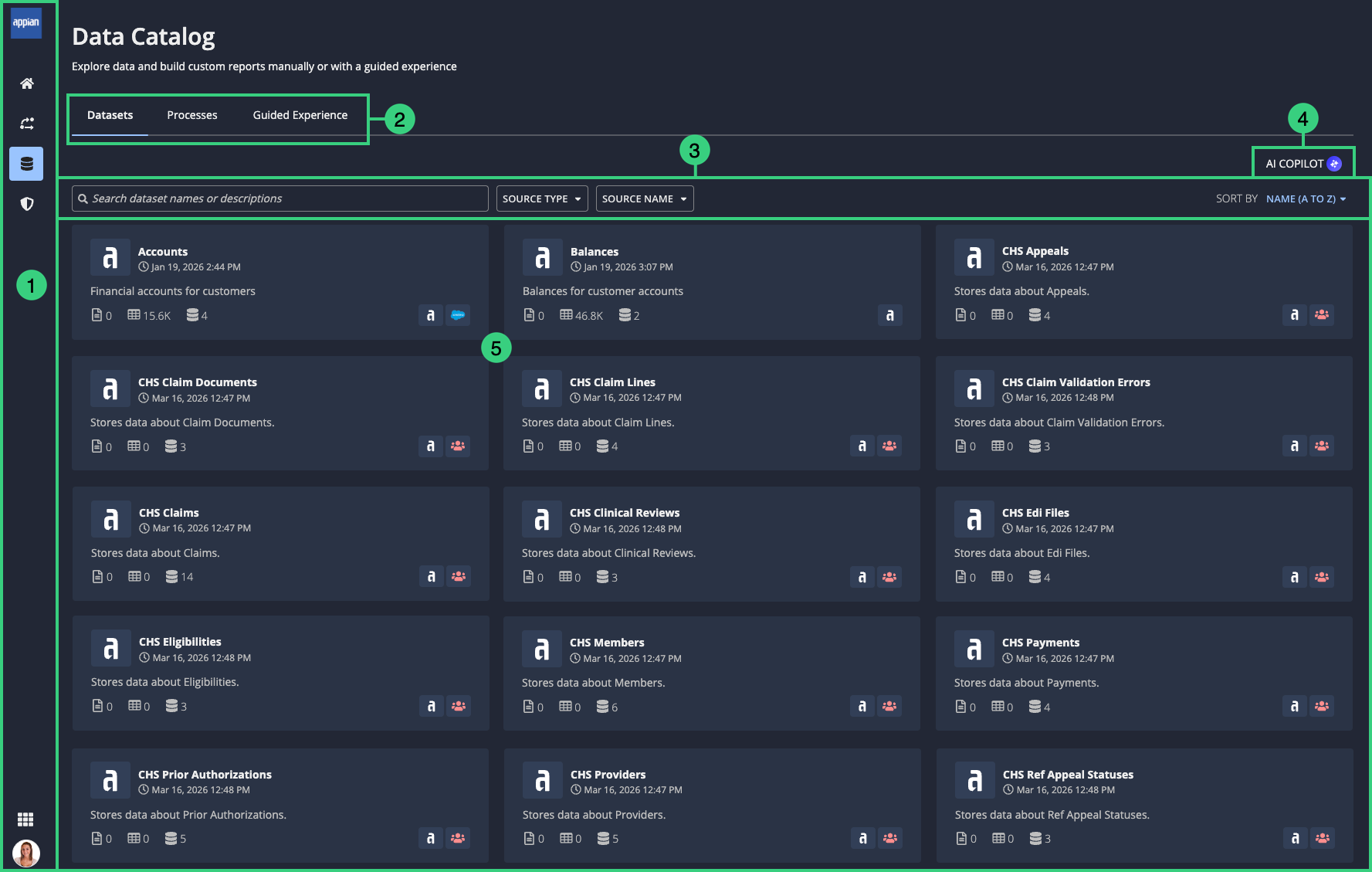Switch to the Processes tab
The image size is (1372, 872).
pos(192,115)
